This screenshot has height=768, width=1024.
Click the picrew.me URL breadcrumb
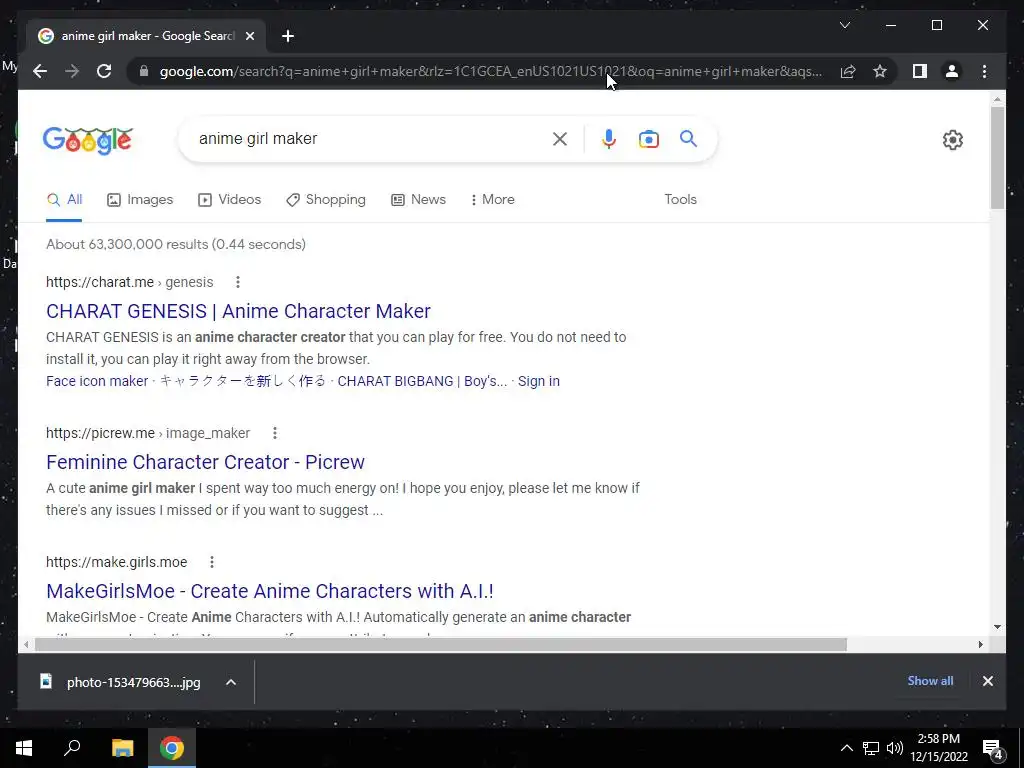point(148,433)
